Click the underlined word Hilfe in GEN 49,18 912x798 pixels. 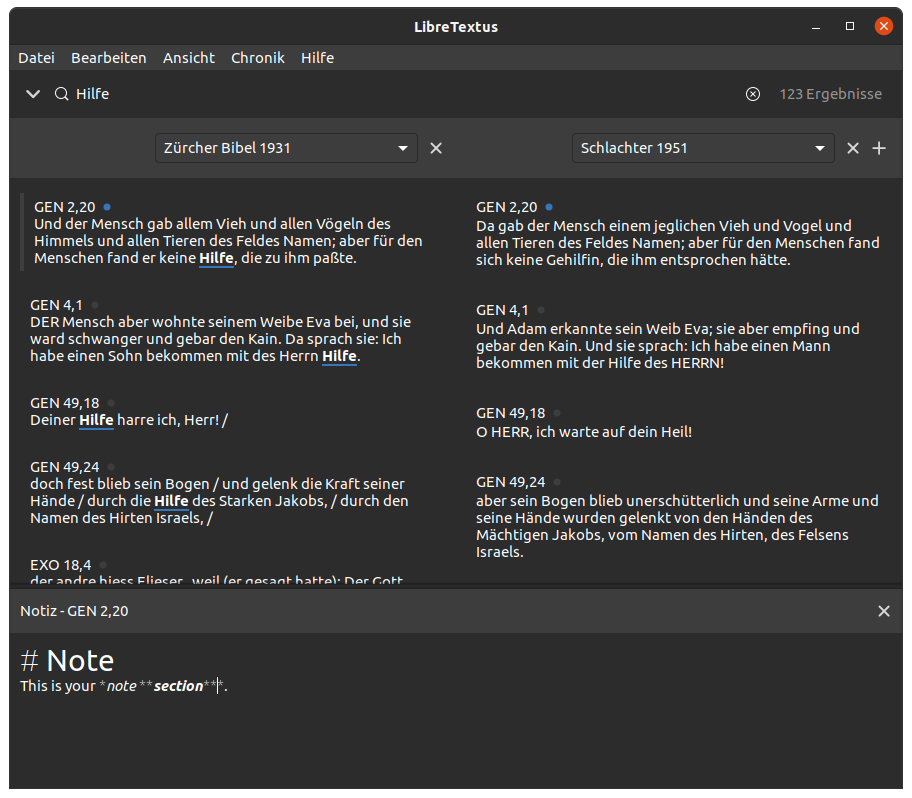coord(96,419)
